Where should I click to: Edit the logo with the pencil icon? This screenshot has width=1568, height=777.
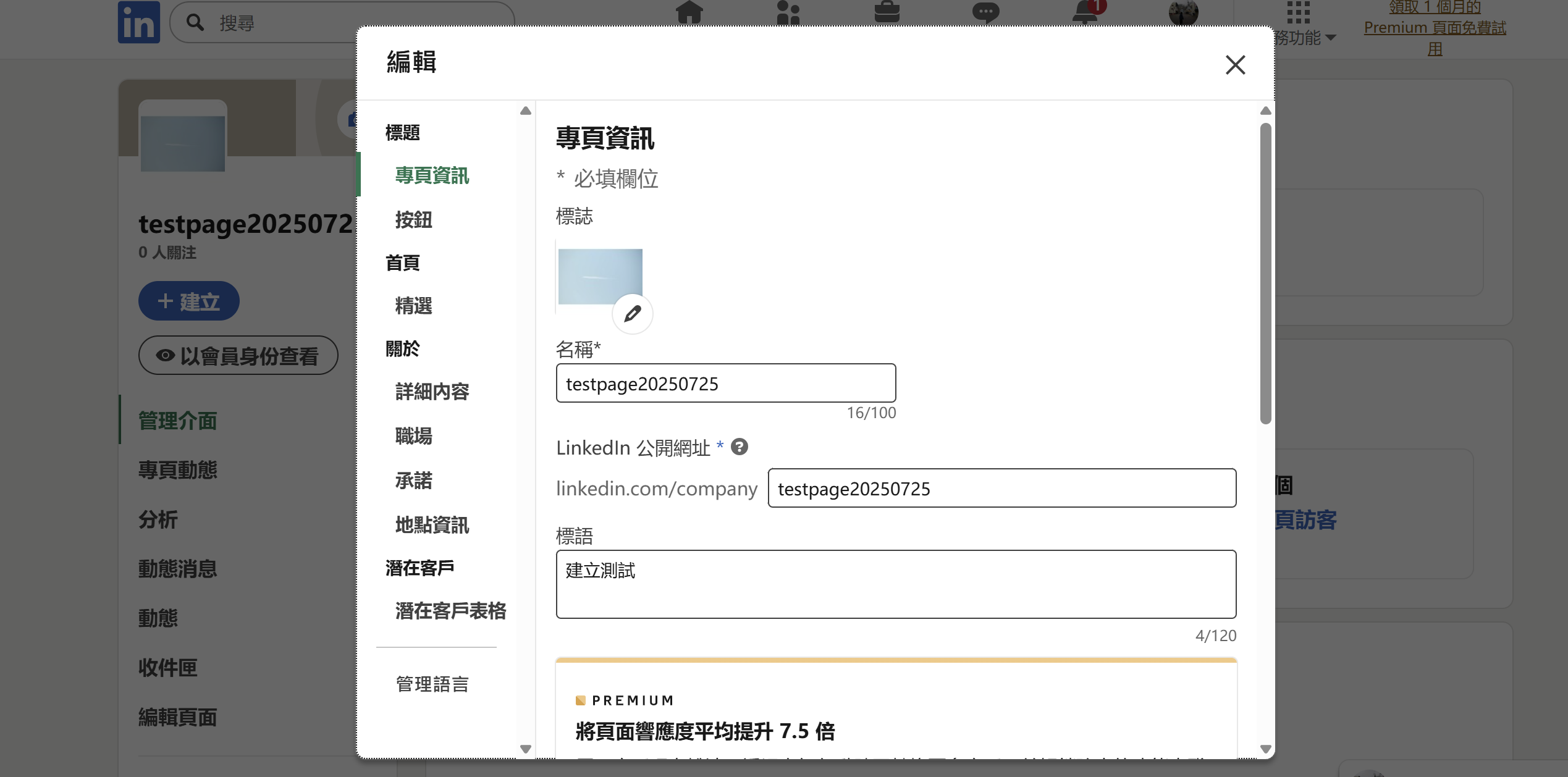point(632,314)
